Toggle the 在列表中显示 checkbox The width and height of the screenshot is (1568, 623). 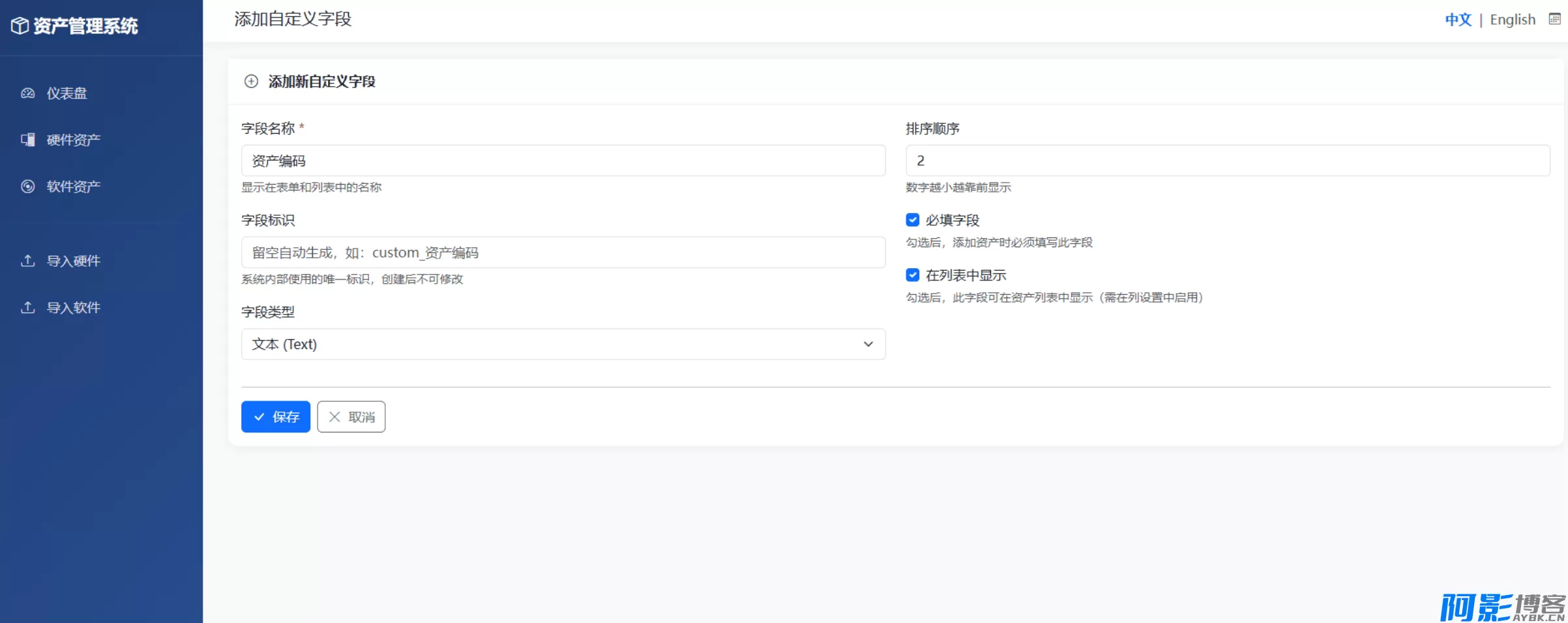pyautogui.click(x=912, y=275)
